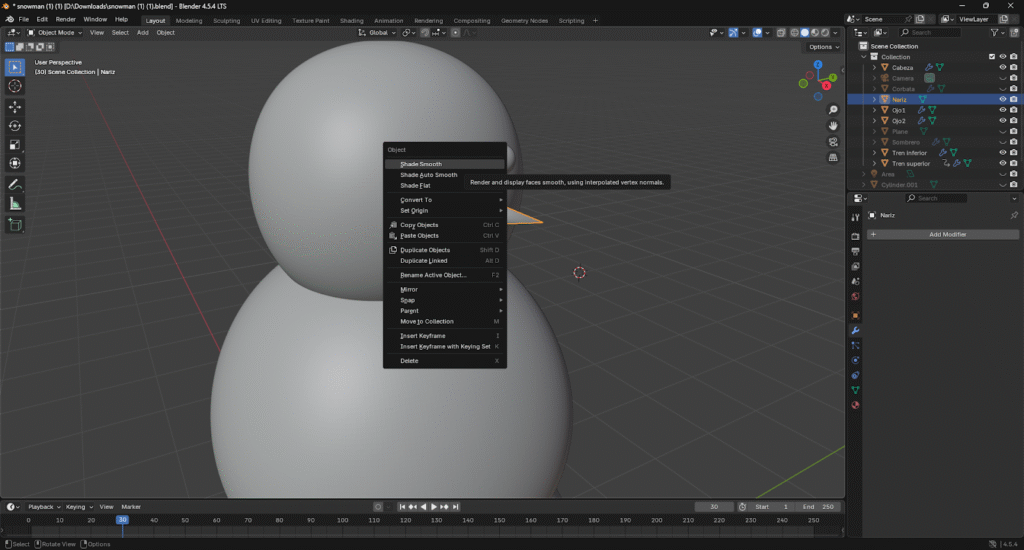Open the Material properties tab icon

(855, 405)
